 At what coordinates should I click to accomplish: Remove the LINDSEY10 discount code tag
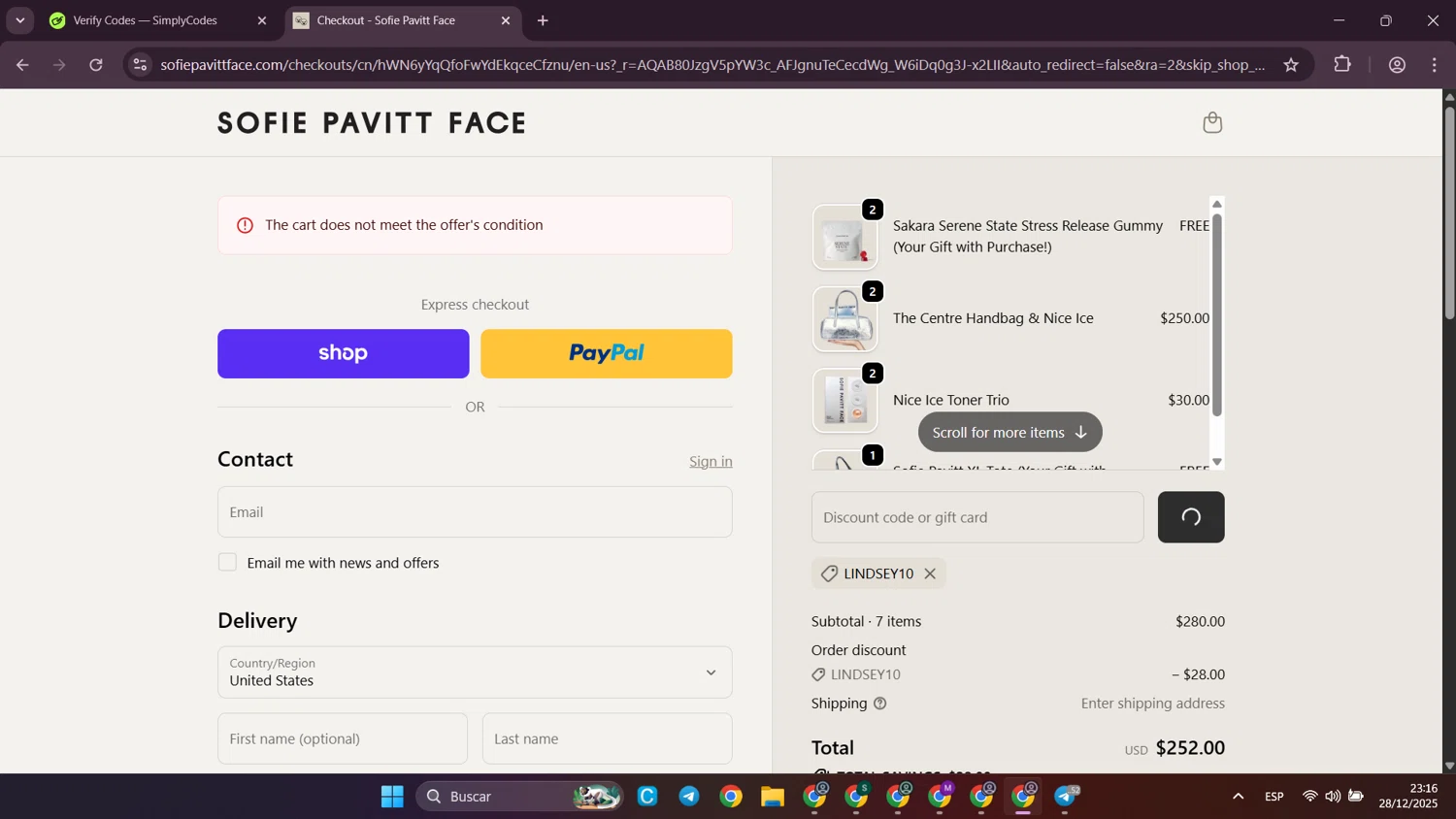click(930, 573)
